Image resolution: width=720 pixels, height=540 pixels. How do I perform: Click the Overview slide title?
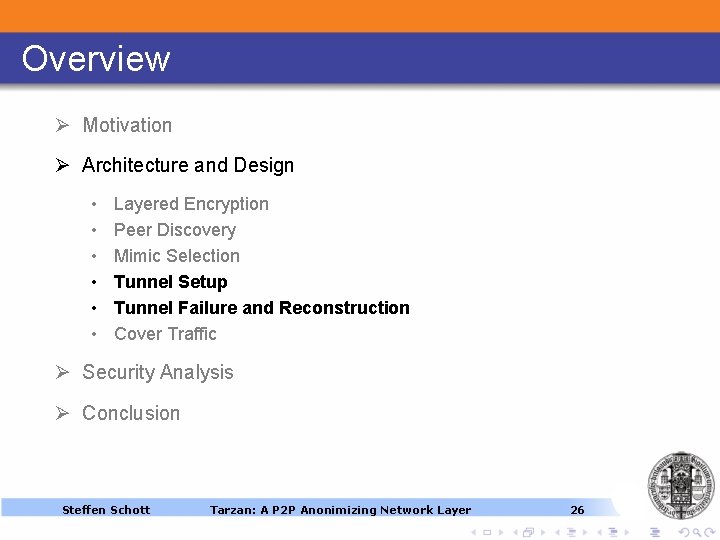coord(96,59)
